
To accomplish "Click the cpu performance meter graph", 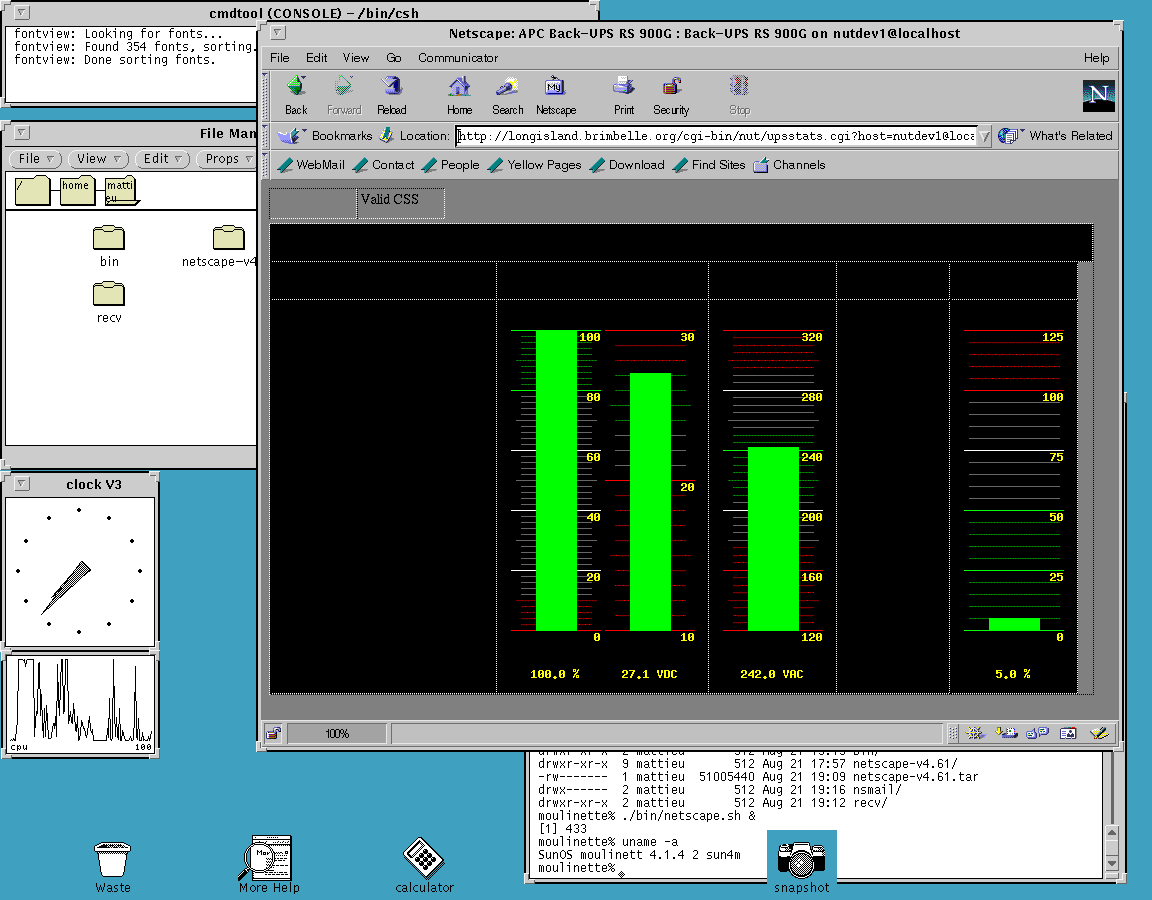I will 81,704.
